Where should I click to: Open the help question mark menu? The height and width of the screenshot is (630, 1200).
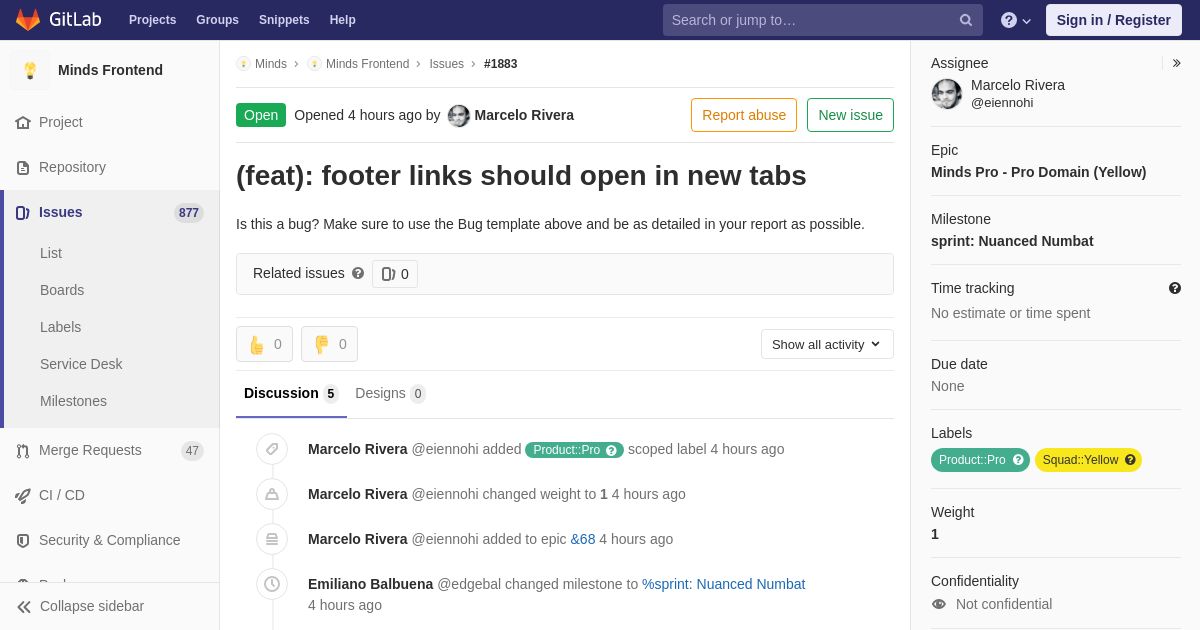click(1016, 20)
